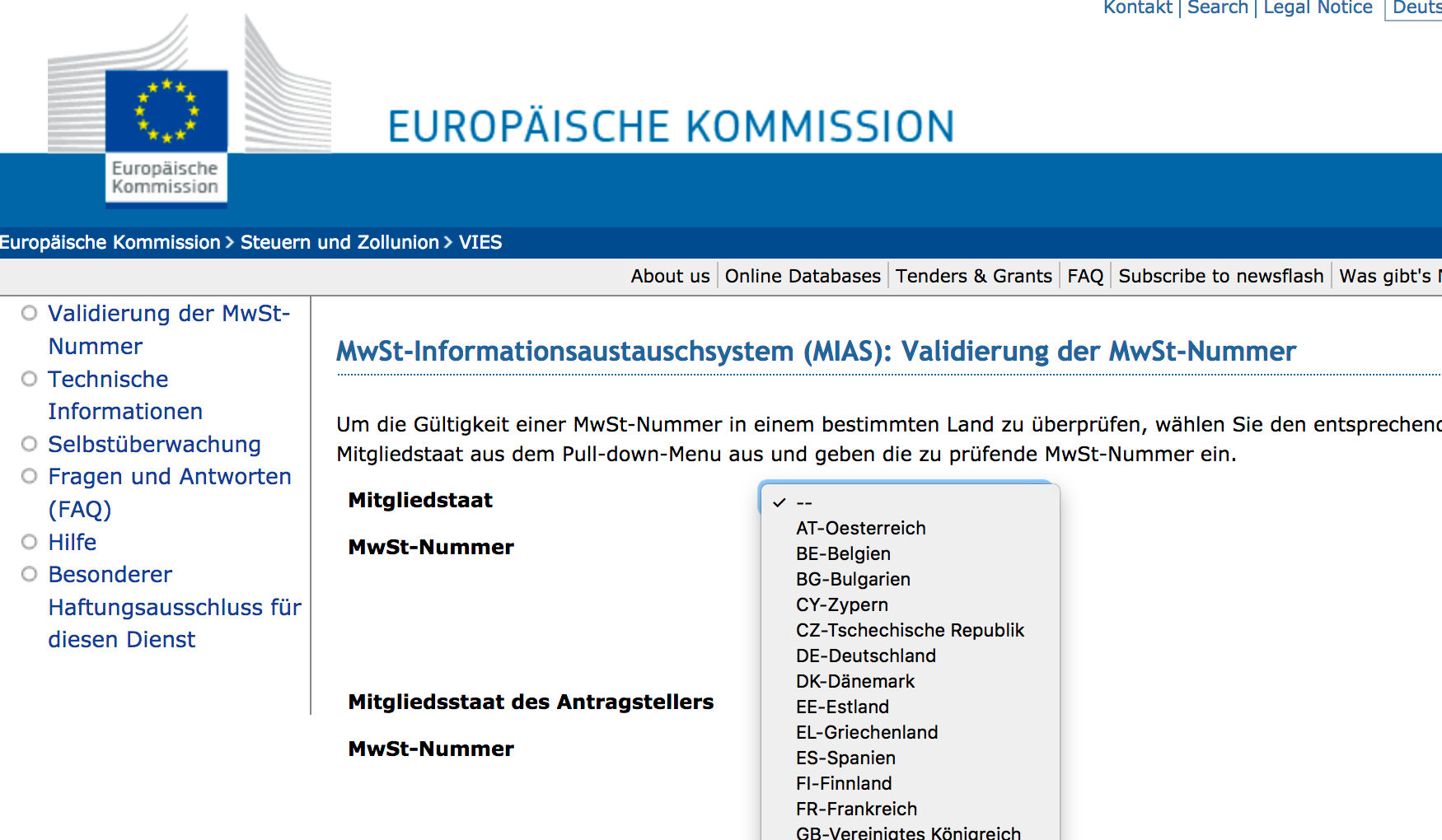Open the FAQ menu item
Screen dimensions: 1442x840
(1085, 276)
